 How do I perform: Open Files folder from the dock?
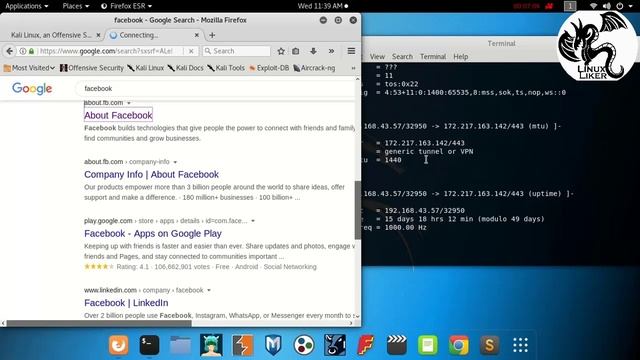180,345
